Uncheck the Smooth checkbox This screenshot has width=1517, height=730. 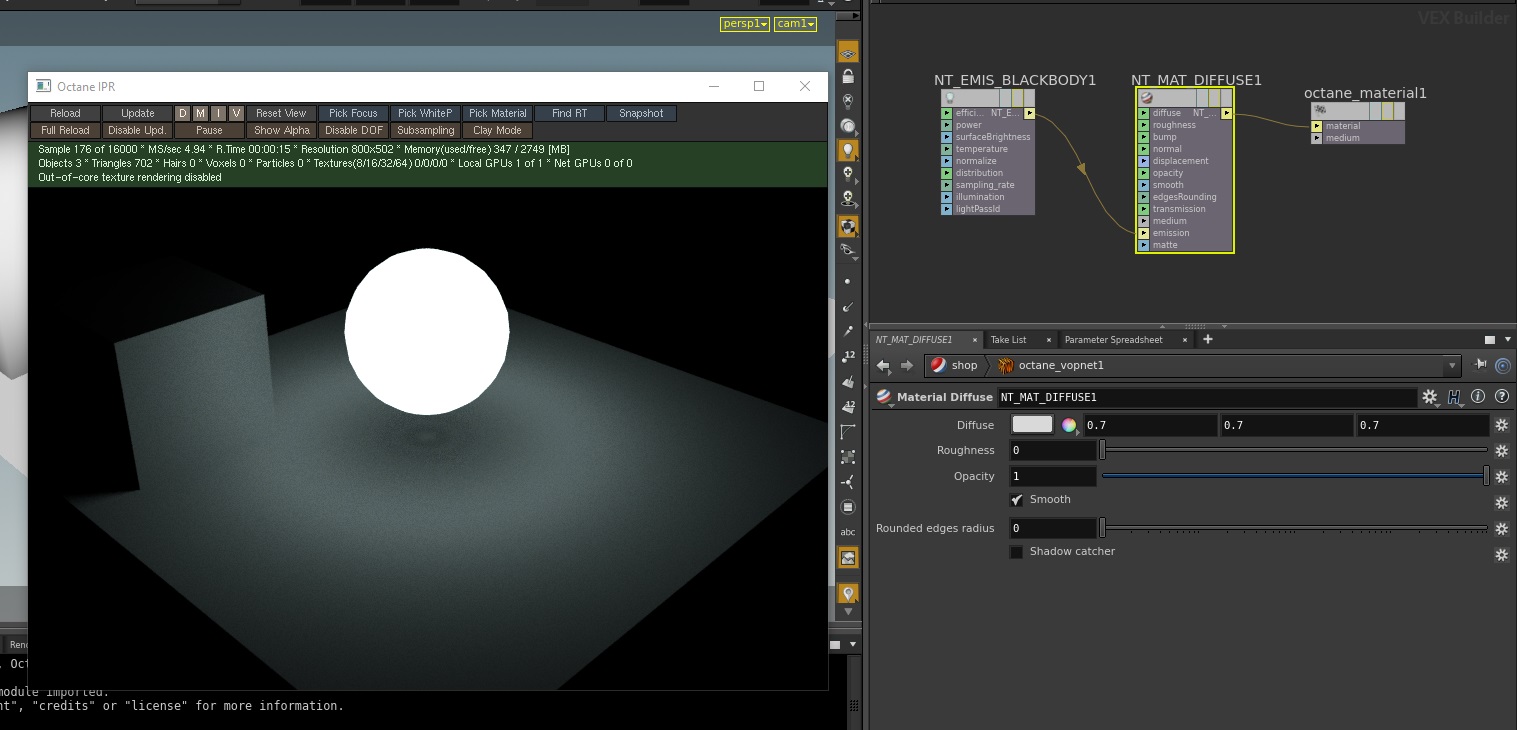[x=1016, y=500]
